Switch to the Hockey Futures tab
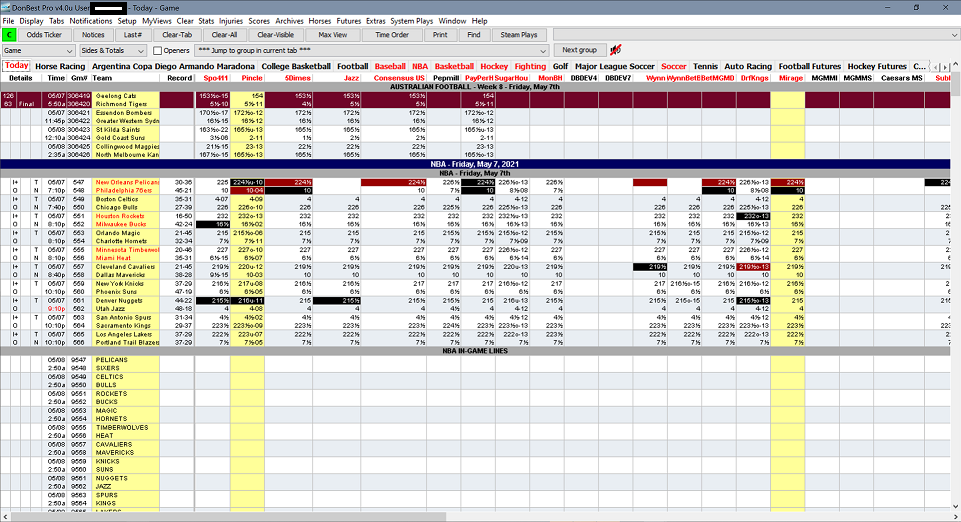 click(877, 66)
